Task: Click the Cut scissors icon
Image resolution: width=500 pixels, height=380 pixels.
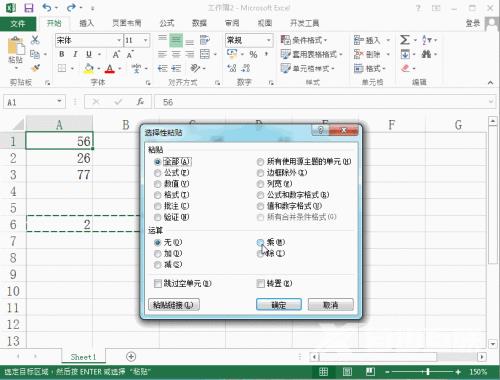Action: (x=35, y=40)
